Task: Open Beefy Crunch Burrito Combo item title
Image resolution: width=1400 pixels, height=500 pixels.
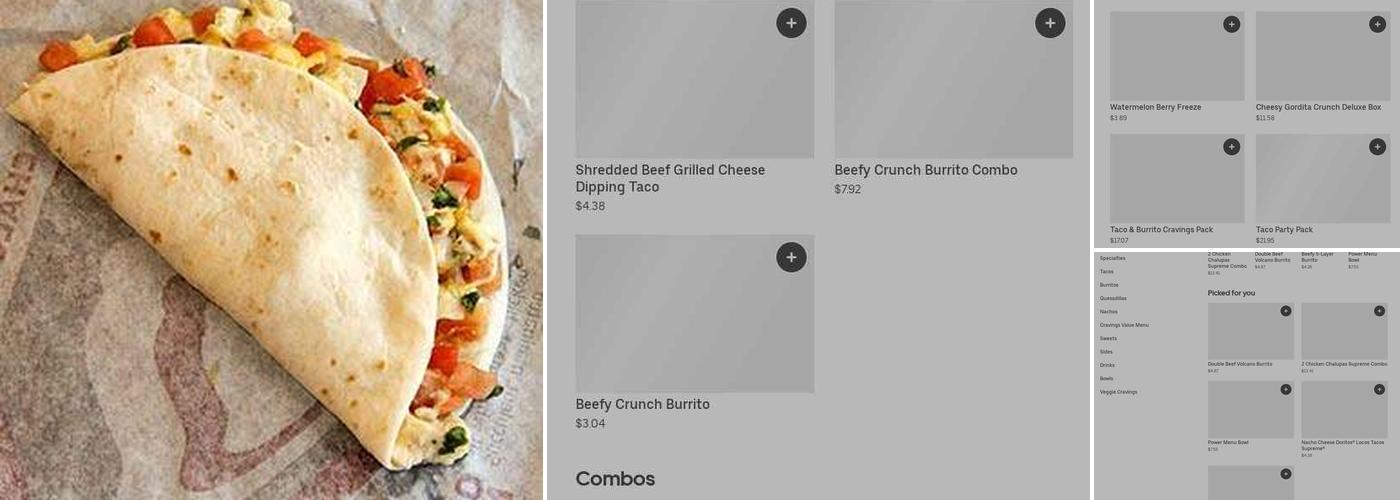Action: (926, 170)
